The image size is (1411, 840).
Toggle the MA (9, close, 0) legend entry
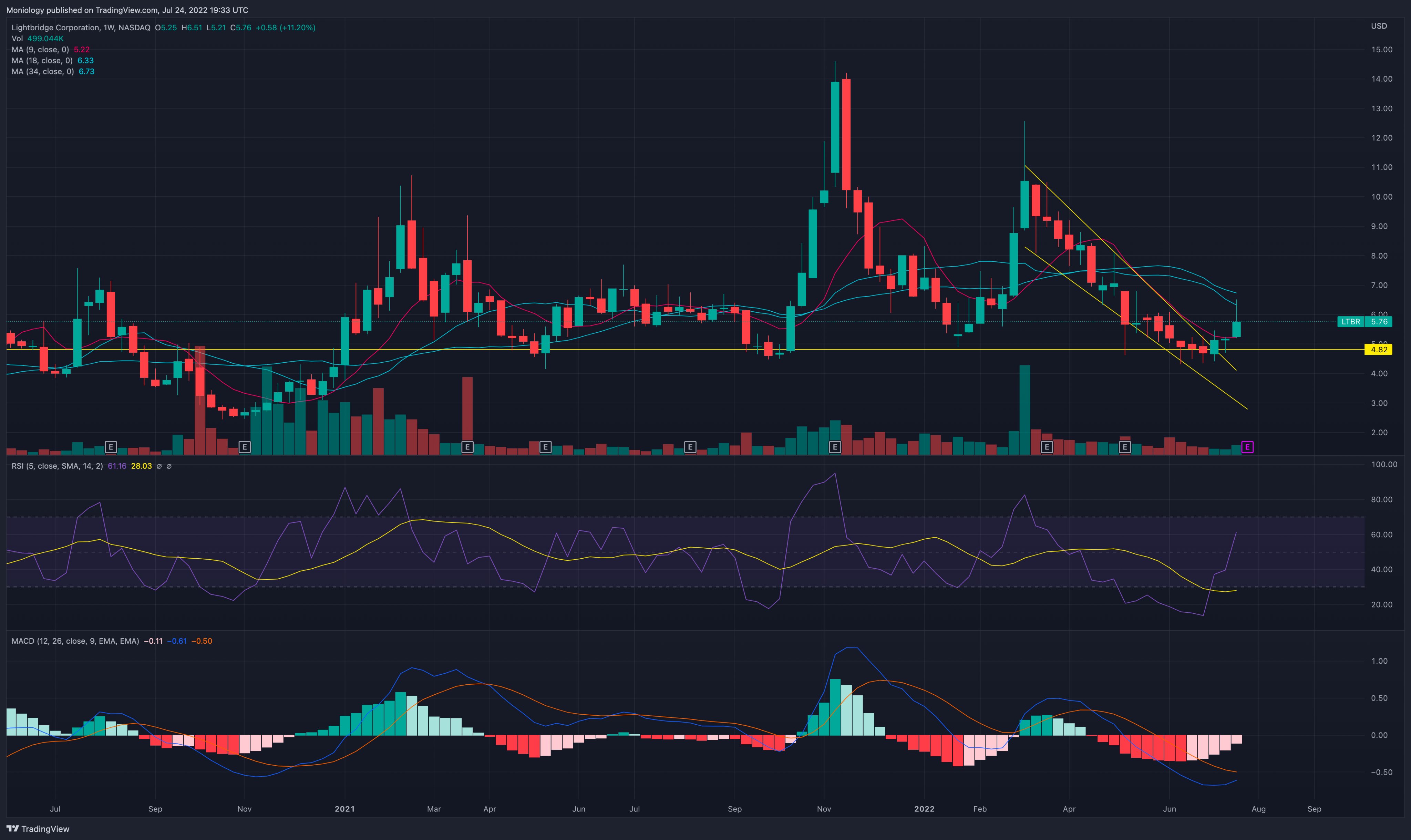(40, 50)
